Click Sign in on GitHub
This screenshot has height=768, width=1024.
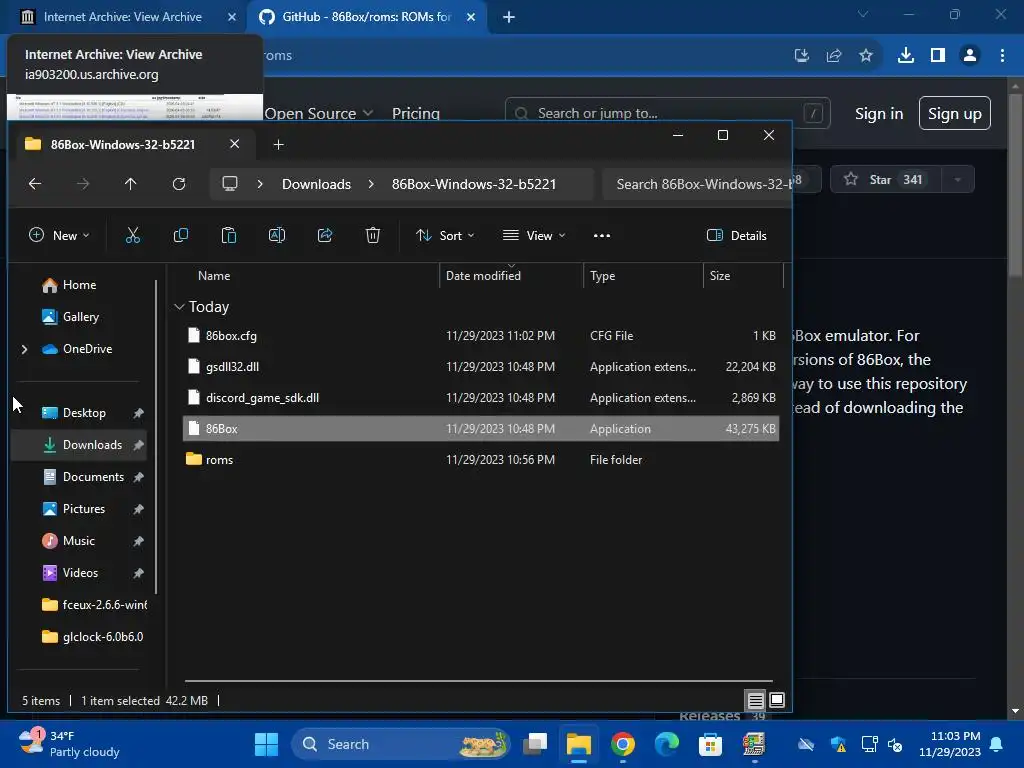point(879,114)
